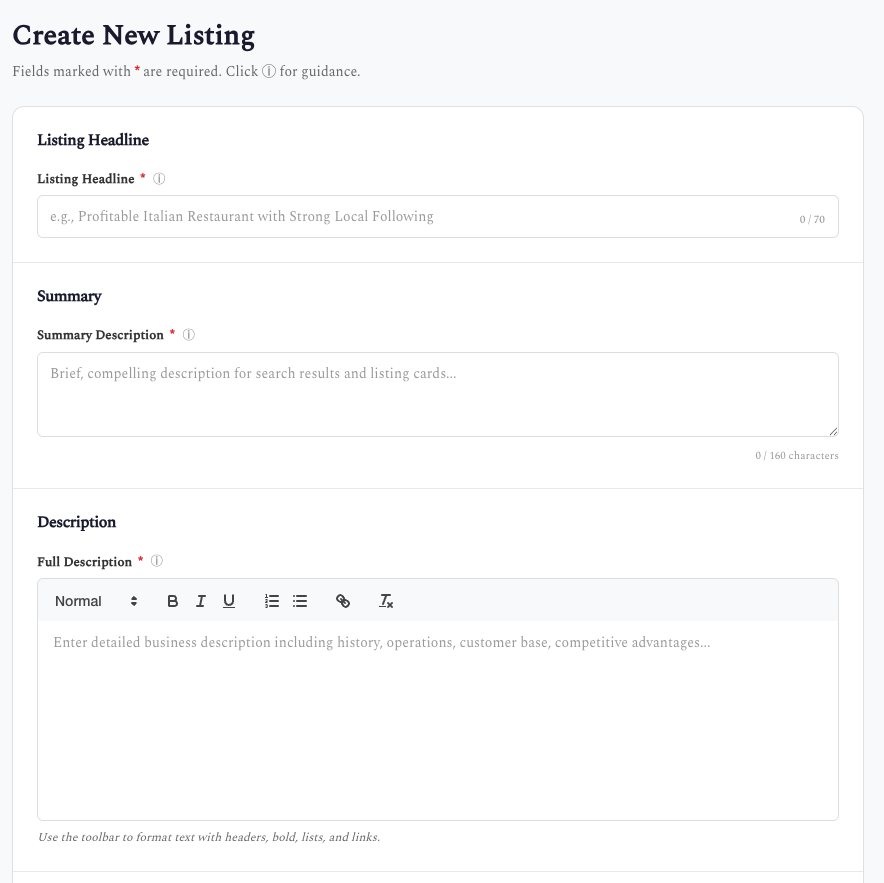Click inside the Summary Description textarea
Screen dimensions: 884x883
click(438, 393)
